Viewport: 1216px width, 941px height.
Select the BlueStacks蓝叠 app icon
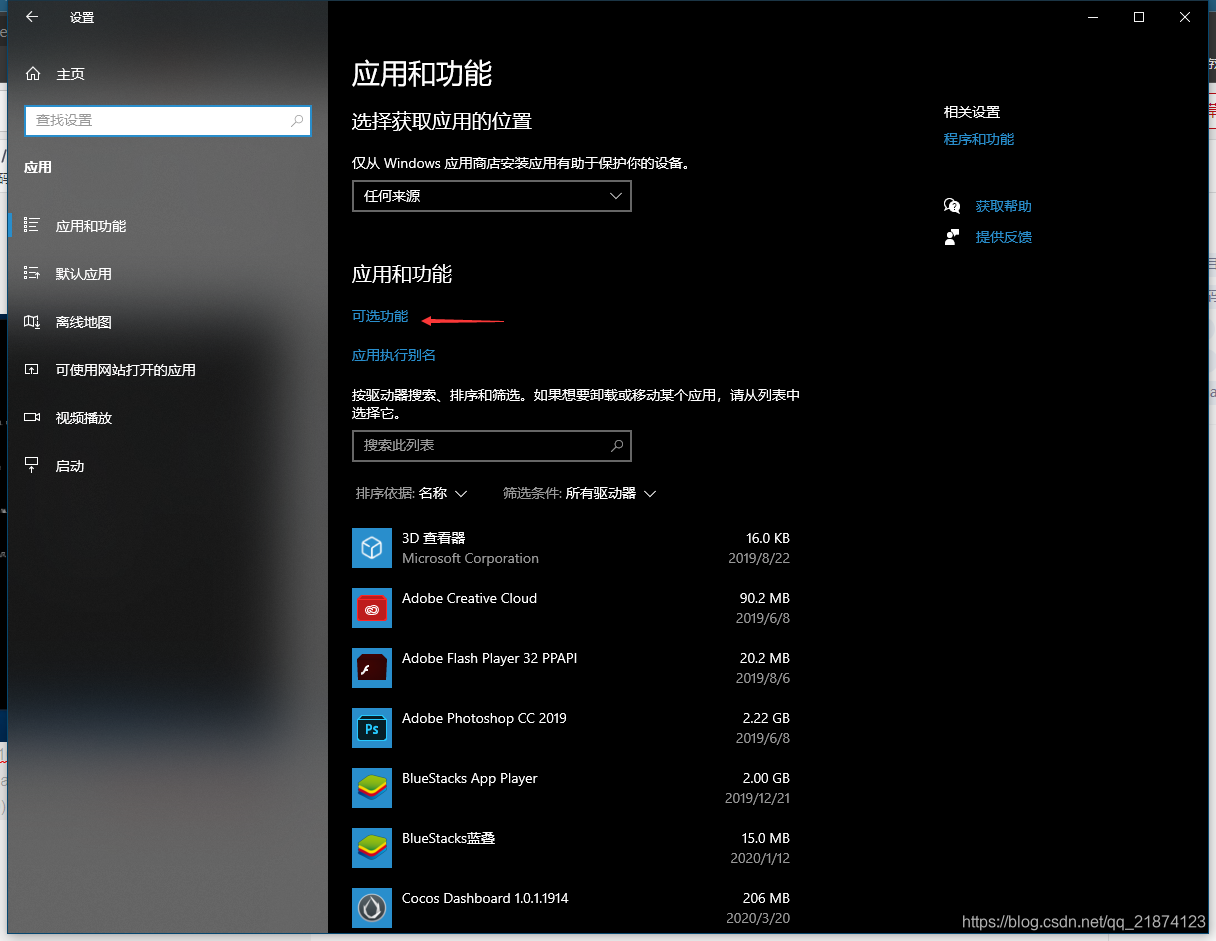pos(372,848)
